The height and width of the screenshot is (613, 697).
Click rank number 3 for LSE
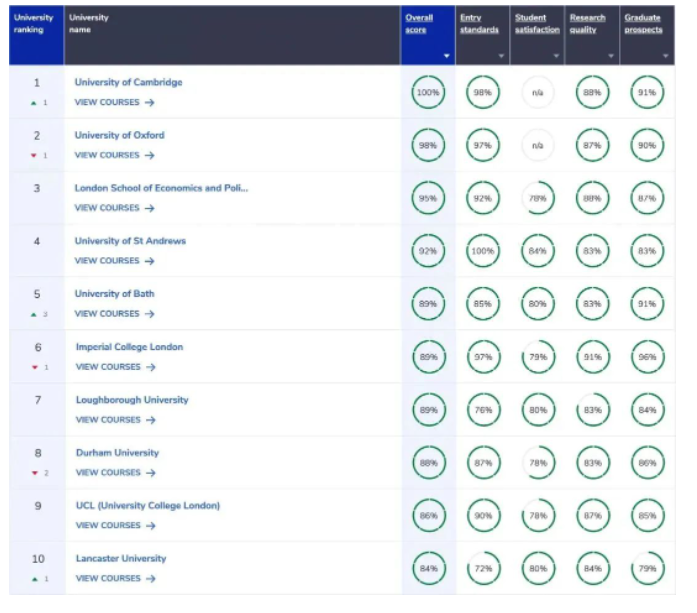(37, 188)
